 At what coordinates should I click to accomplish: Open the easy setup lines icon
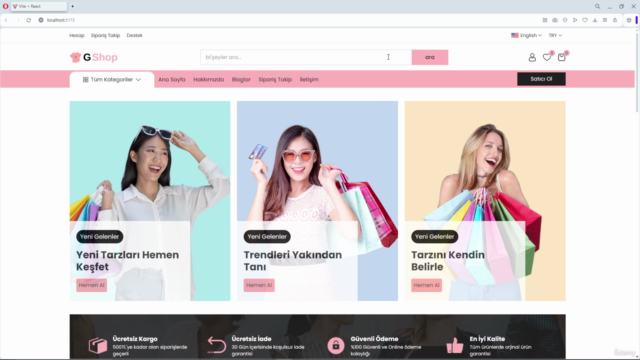click(605, 20)
